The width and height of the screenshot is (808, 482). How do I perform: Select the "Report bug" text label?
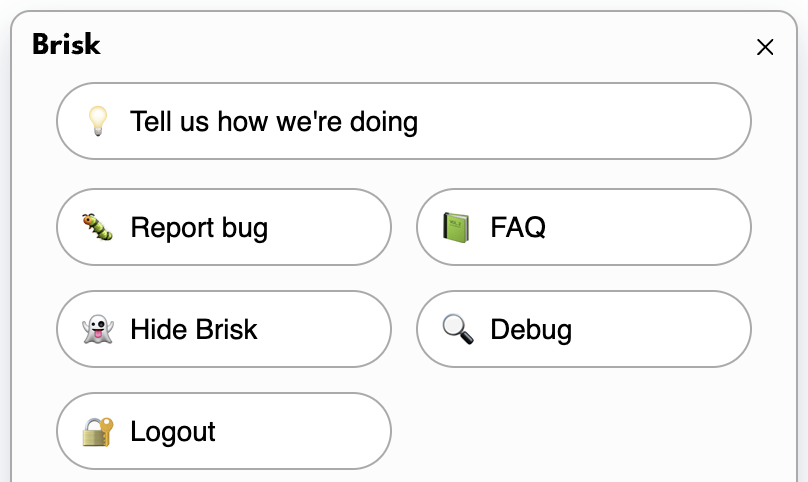(199, 227)
